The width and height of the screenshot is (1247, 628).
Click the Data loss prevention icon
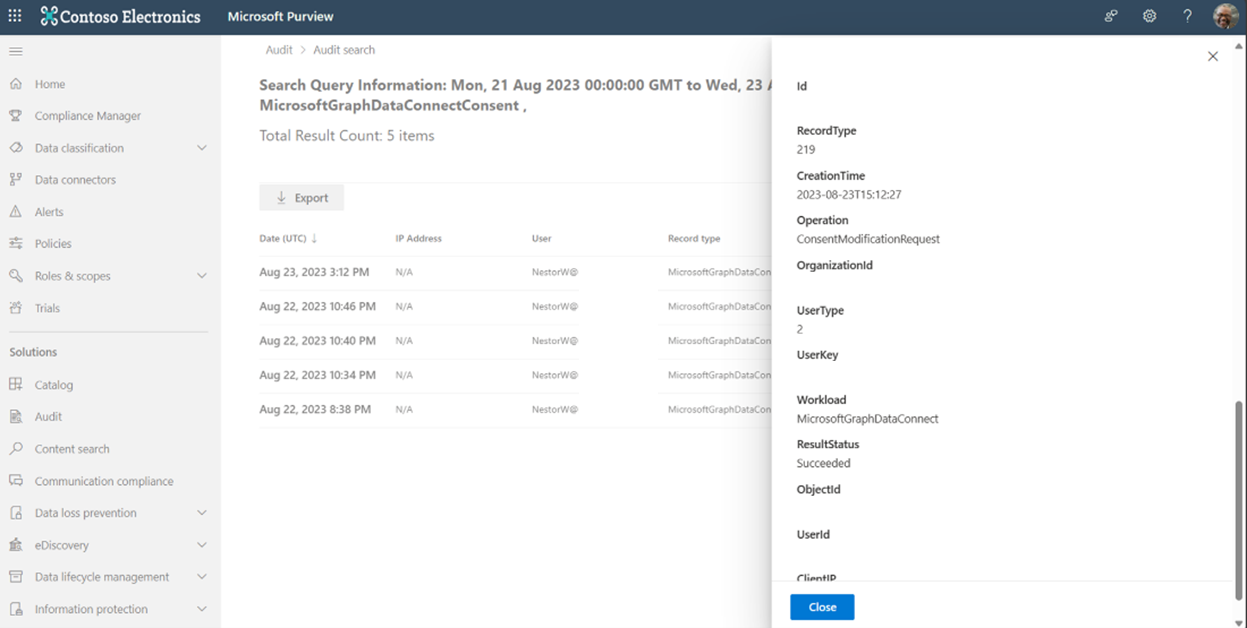(x=16, y=513)
